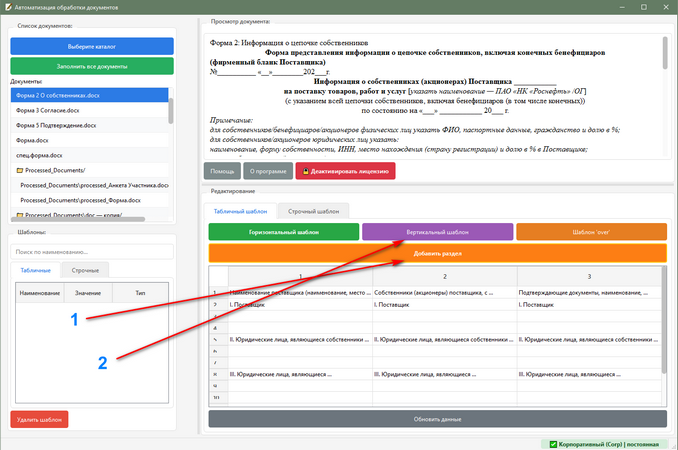This screenshot has width=678, height=450.
Task: Click cell Собственники (акционеры) поставщика
Action: coord(445,293)
